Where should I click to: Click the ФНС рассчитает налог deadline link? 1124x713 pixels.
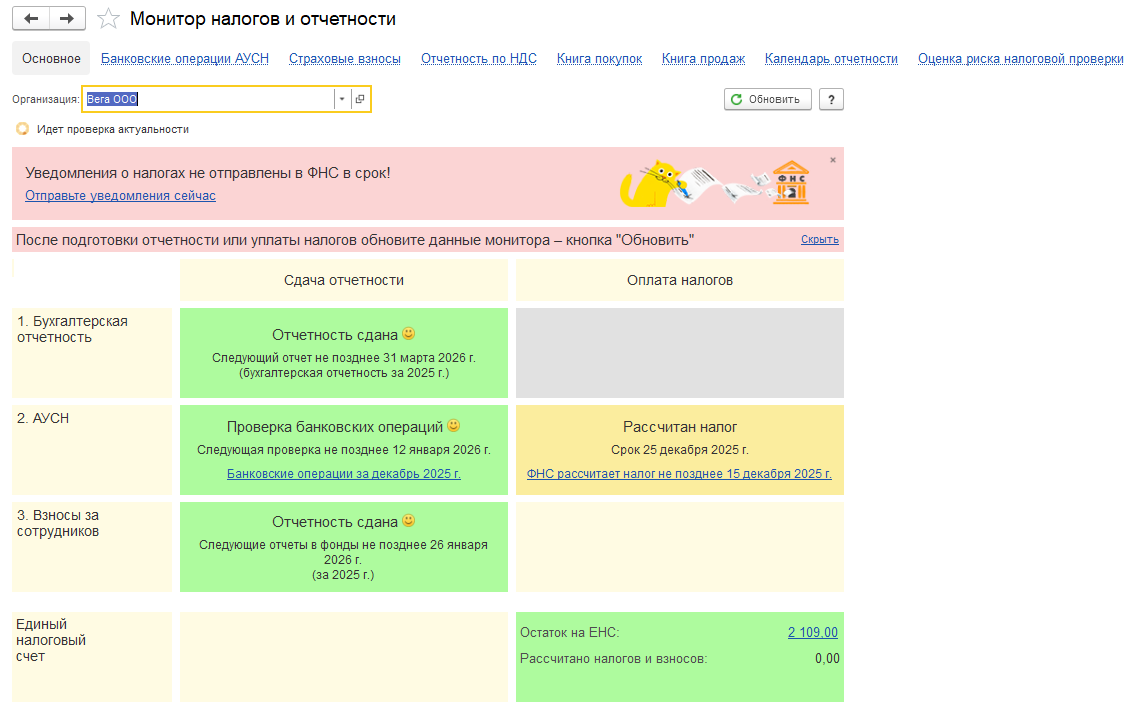pyautogui.click(x=680, y=473)
